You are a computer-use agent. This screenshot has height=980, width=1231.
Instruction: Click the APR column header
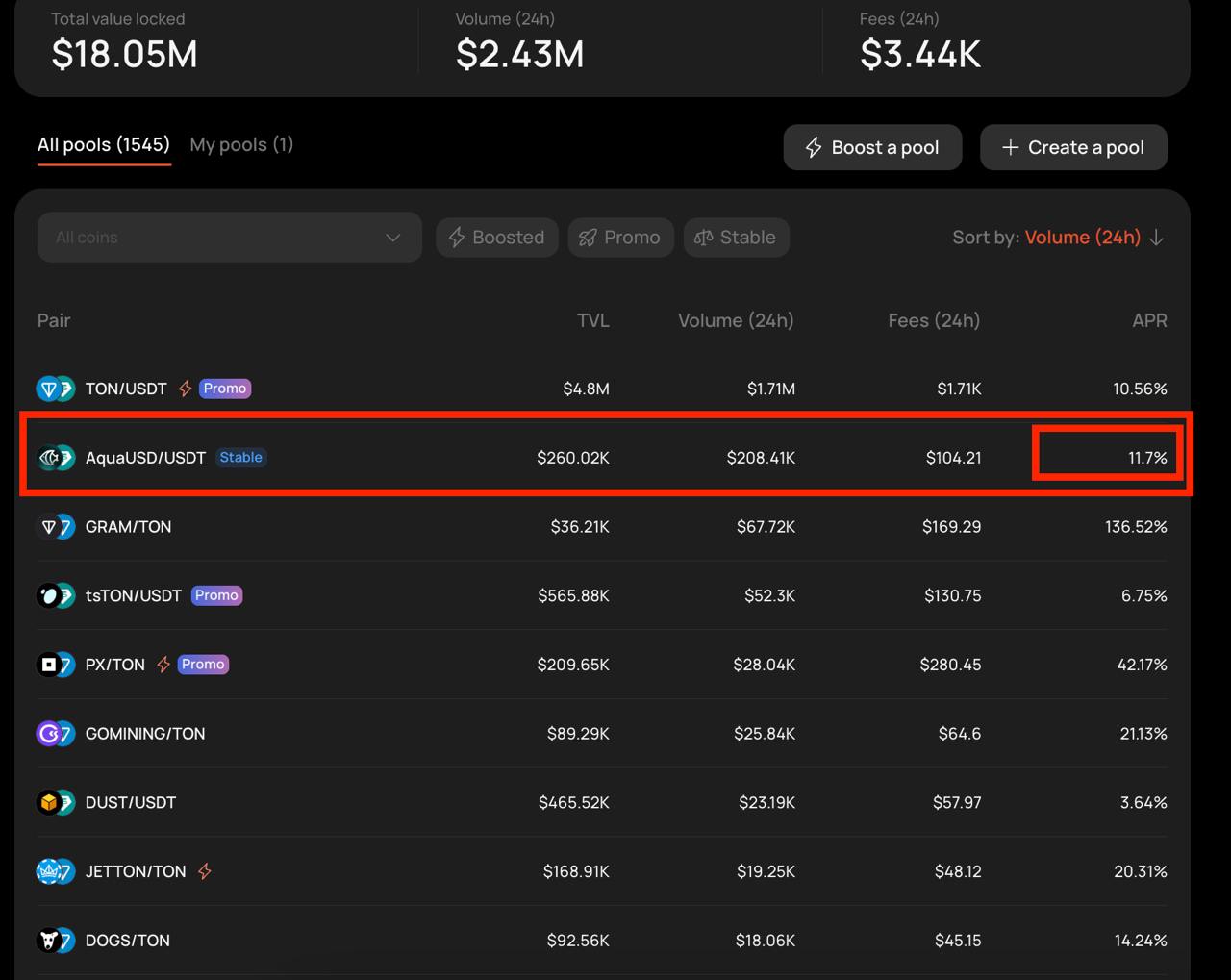pyautogui.click(x=1149, y=320)
